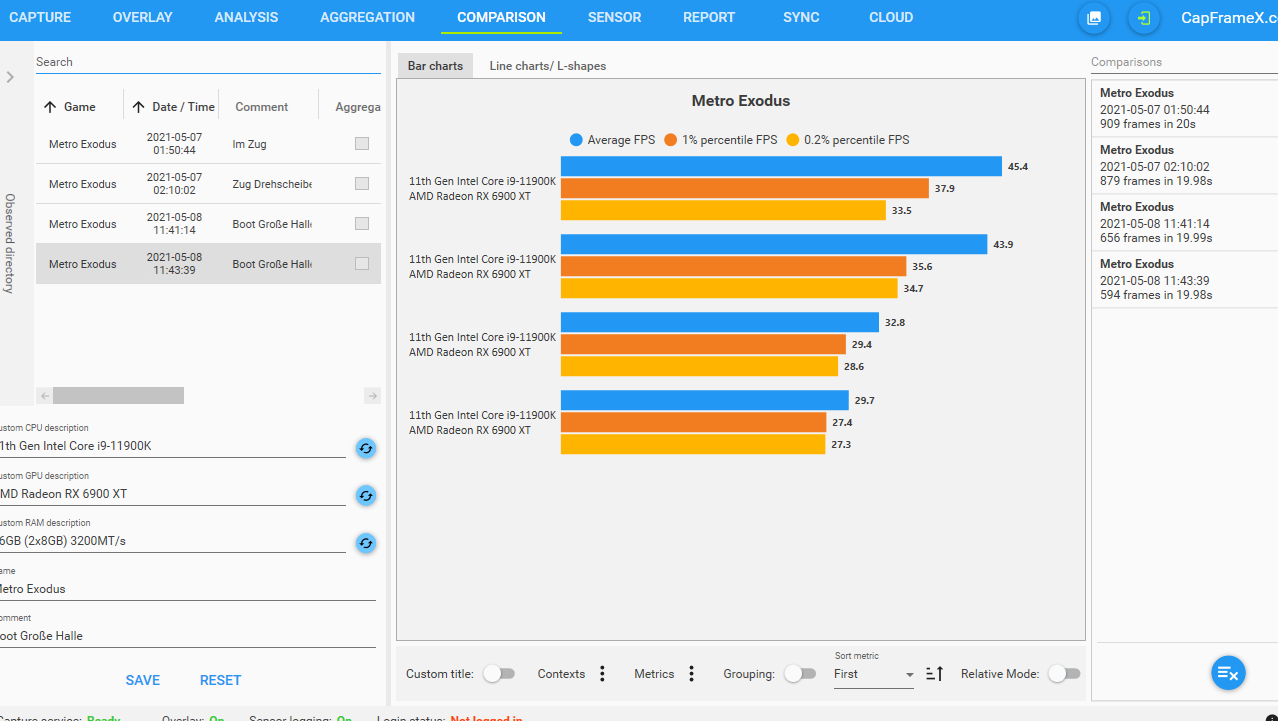Open the REPORT tab
This screenshot has width=1278, height=721.
click(709, 17)
